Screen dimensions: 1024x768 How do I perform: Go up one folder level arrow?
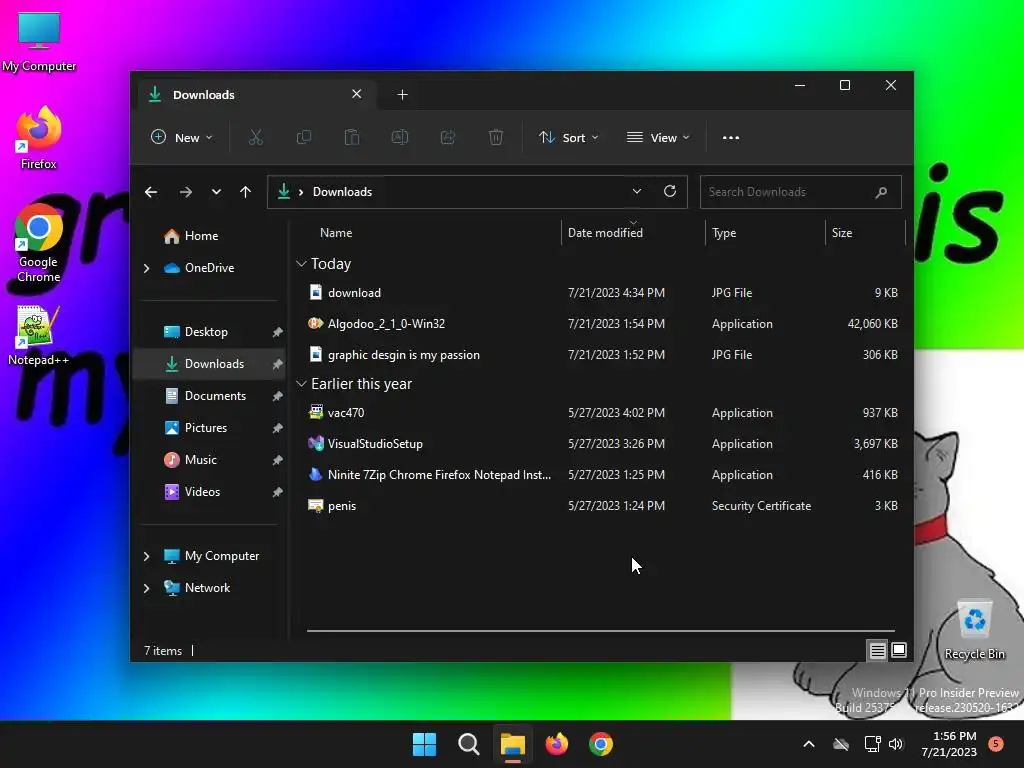[x=246, y=192]
